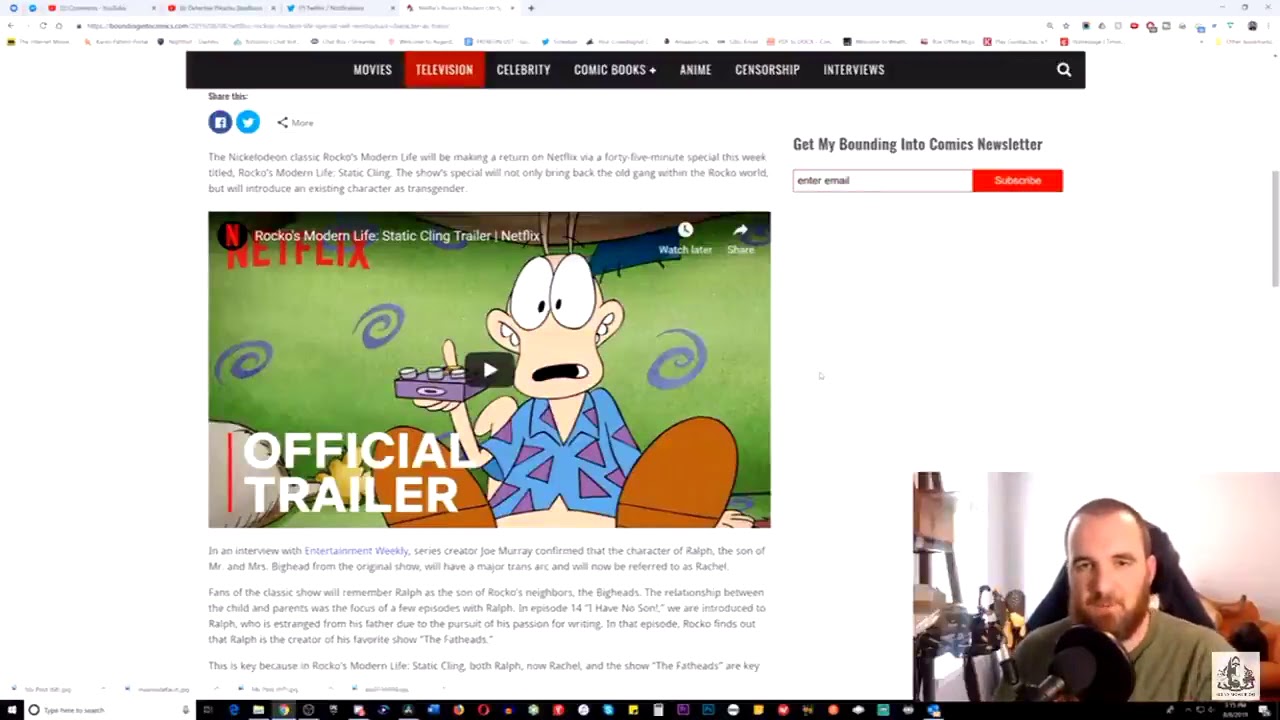Go to the Anime section
The height and width of the screenshot is (720, 1280).
(x=695, y=70)
